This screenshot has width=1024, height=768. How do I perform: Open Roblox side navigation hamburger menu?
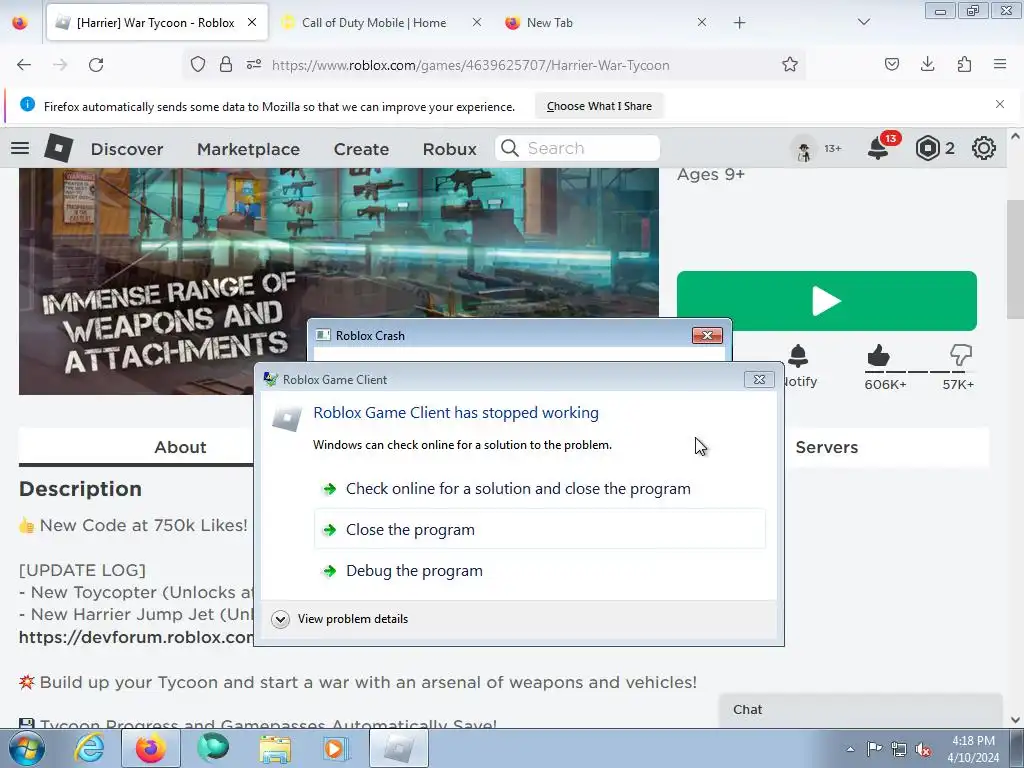coord(20,148)
